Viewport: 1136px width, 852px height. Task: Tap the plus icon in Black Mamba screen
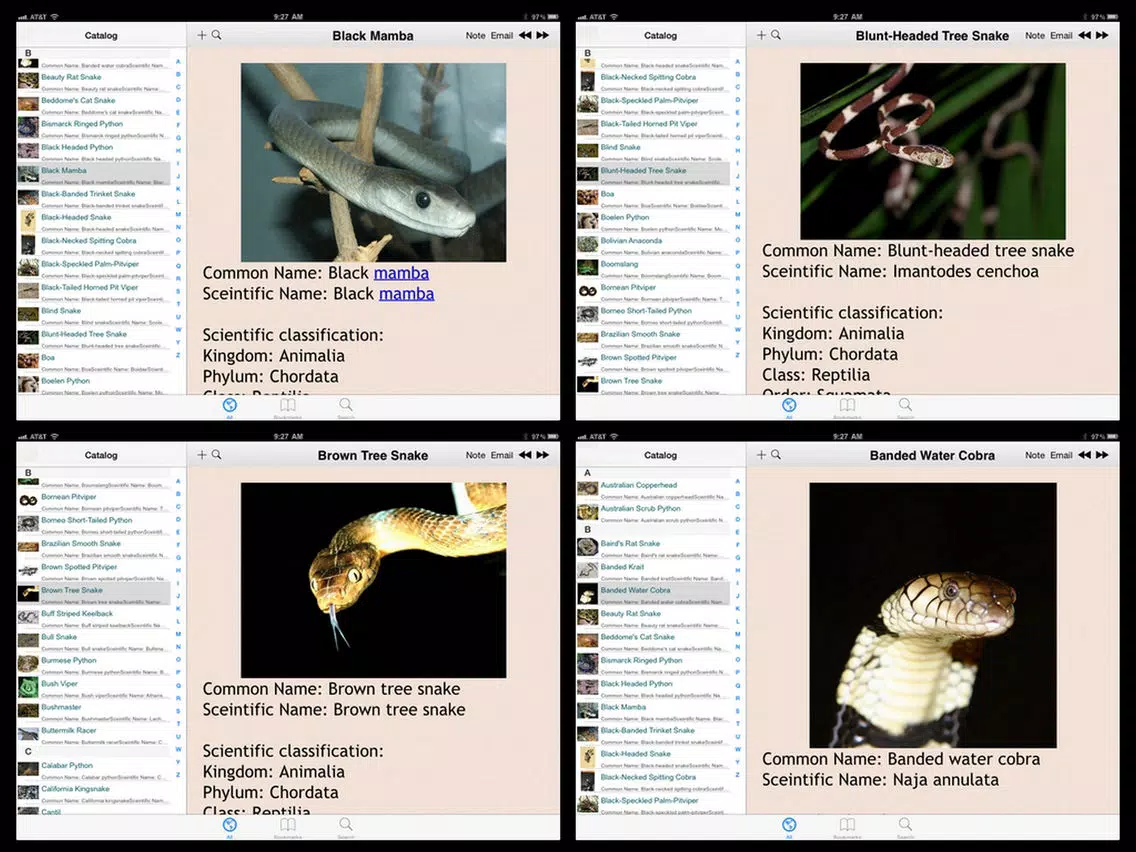tap(202, 35)
